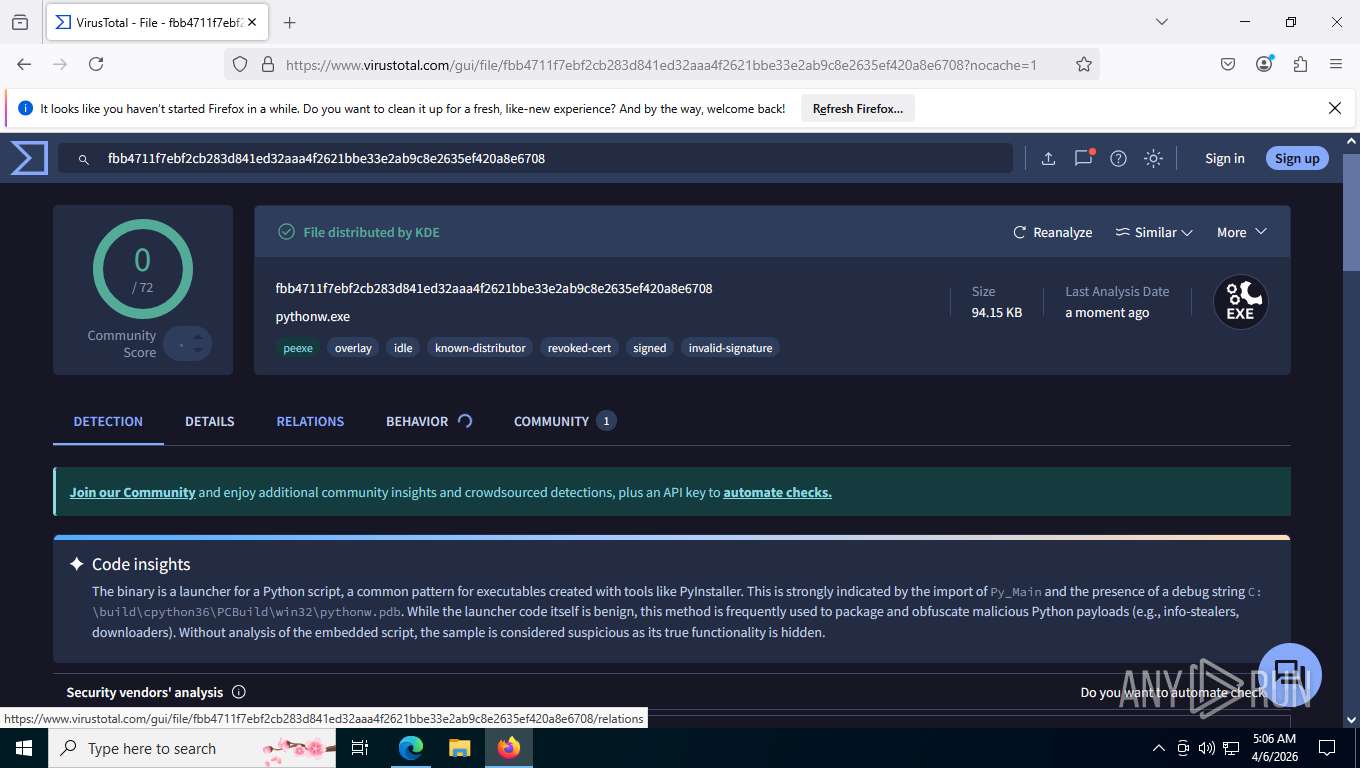Open the help question mark icon
The image size is (1360, 768).
[x=1119, y=158]
